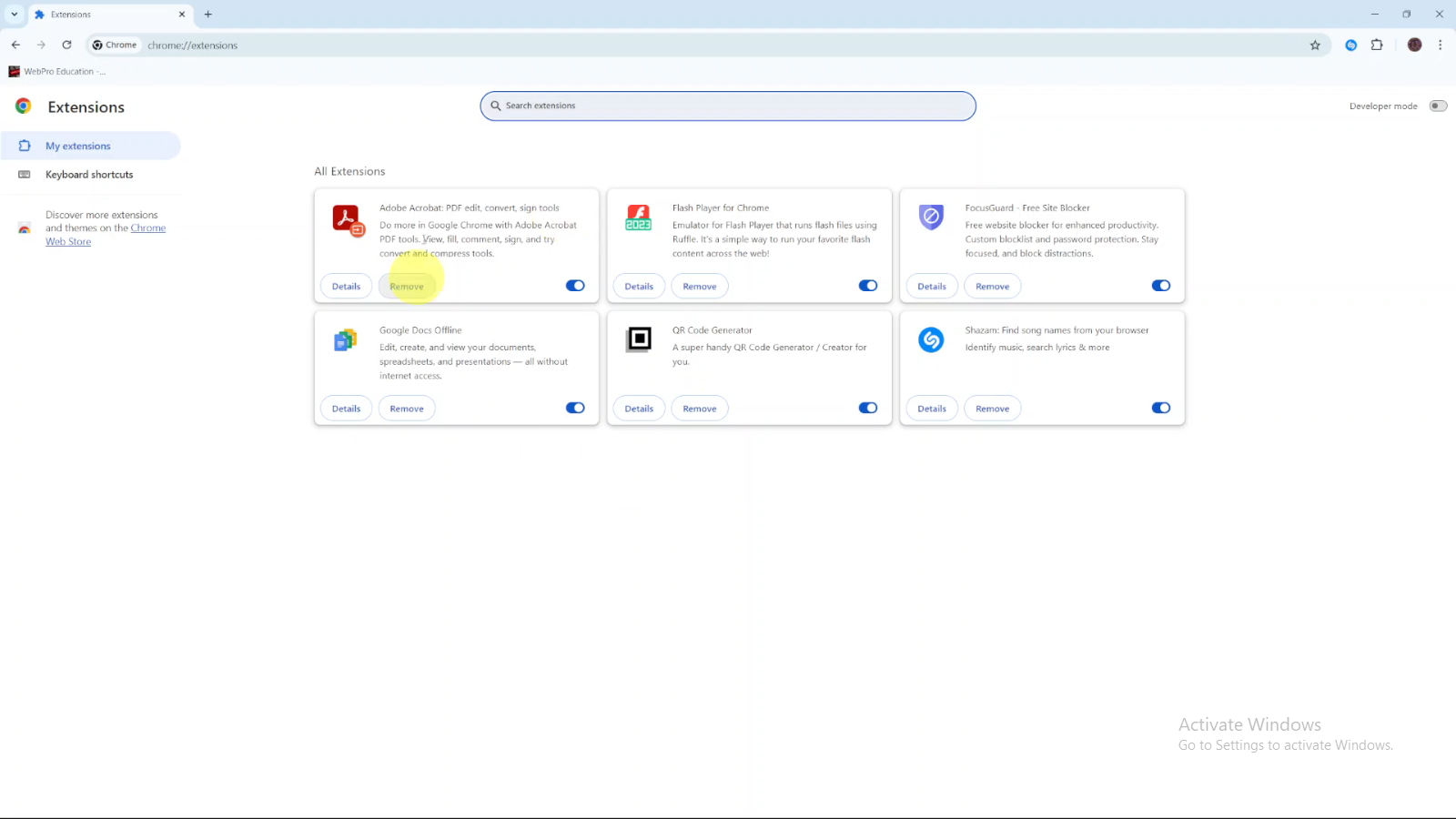Viewport: 1456px width, 819px height.
Task: Open the Extensions puzzle menu in toolbar
Action: click(1377, 45)
